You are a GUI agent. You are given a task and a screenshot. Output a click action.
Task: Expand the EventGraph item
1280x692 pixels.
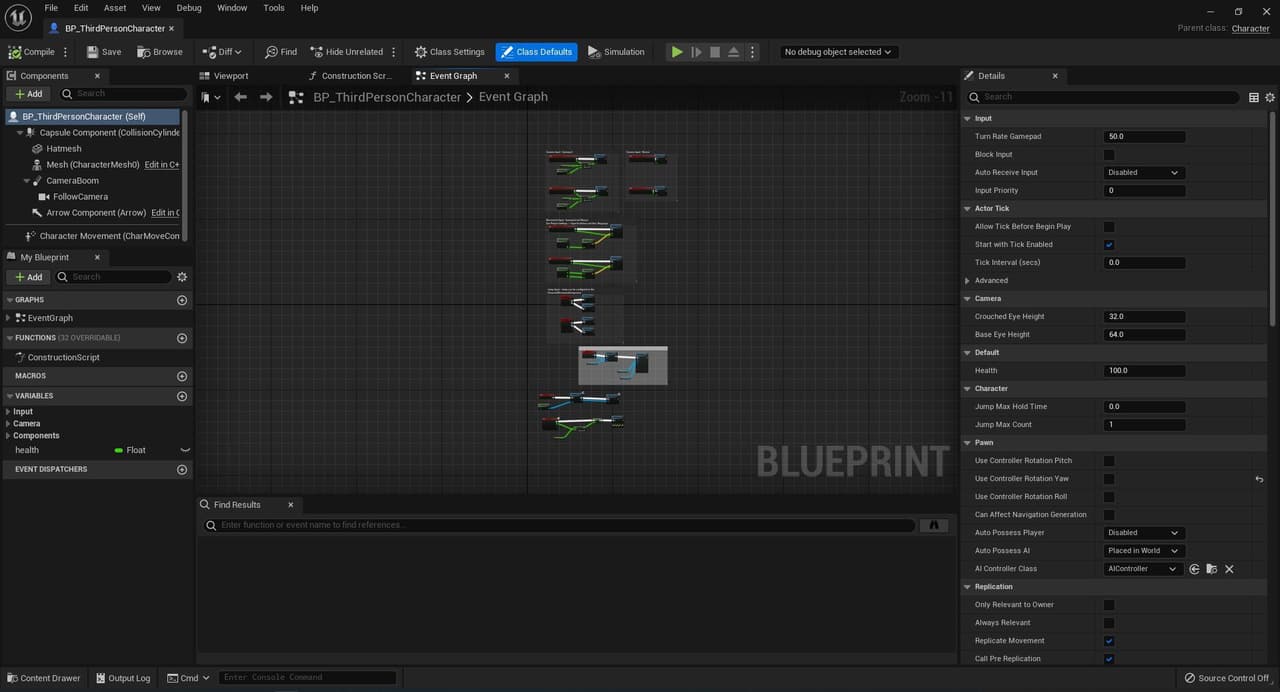point(9,318)
